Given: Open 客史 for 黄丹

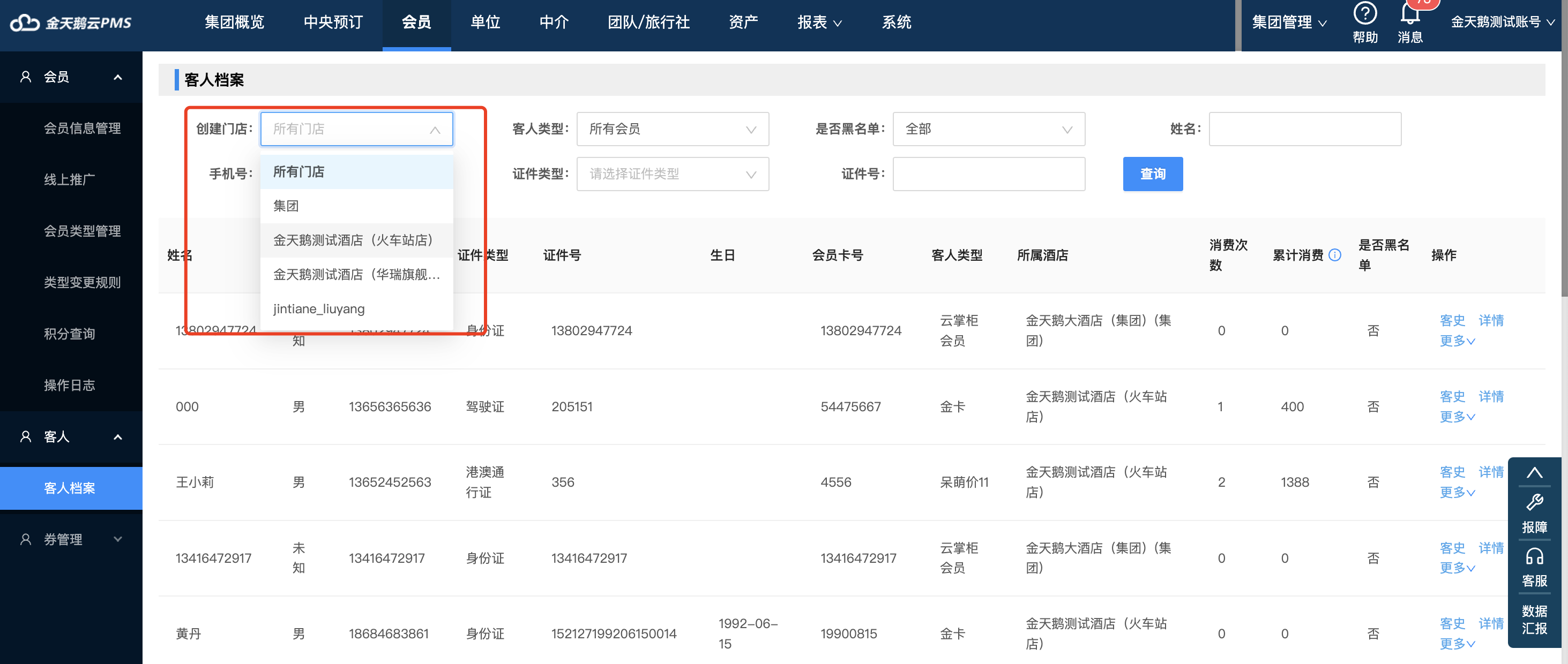Looking at the screenshot, I should pyautogui.click(x=1452, y=623).
